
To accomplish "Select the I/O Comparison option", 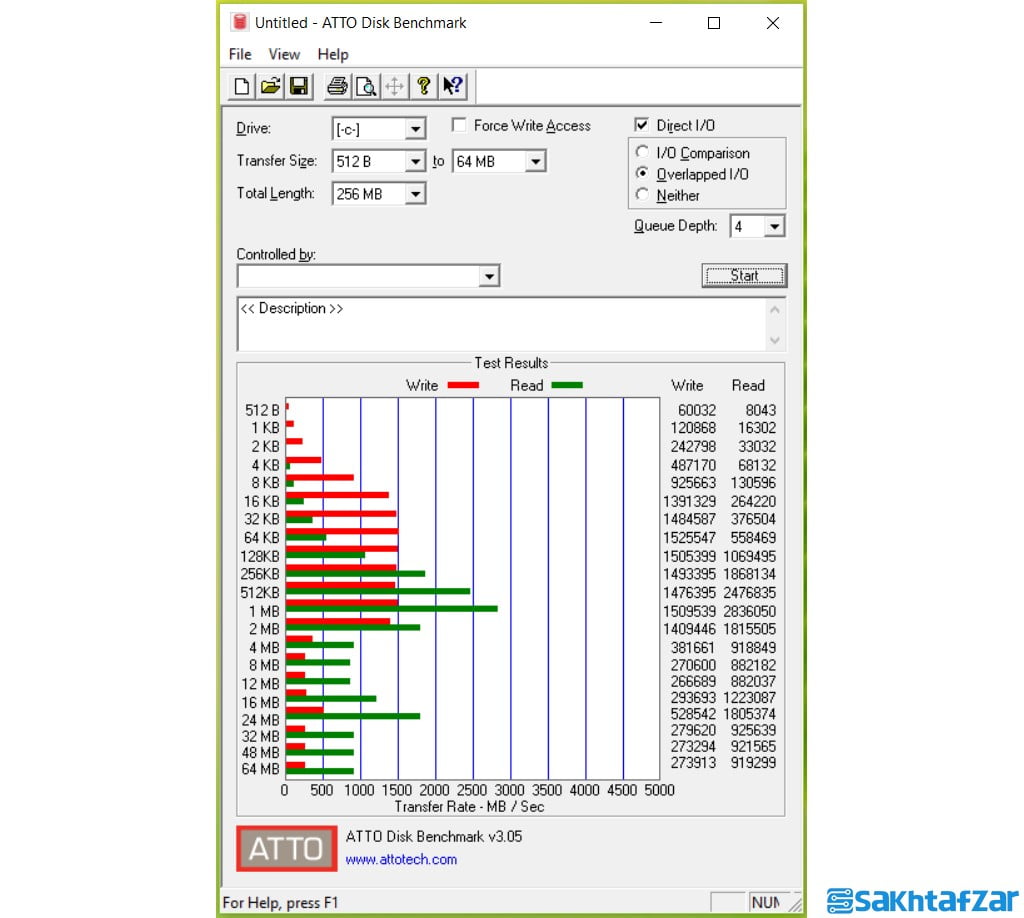I will tap(641, 152).
